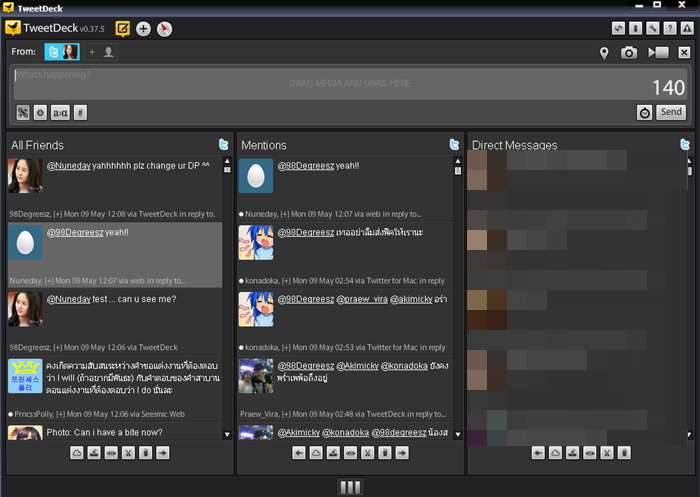This screenshot has height=497, width=700.
Task: Click the refresh icon in top toolbar
Action: coord(618,29)
